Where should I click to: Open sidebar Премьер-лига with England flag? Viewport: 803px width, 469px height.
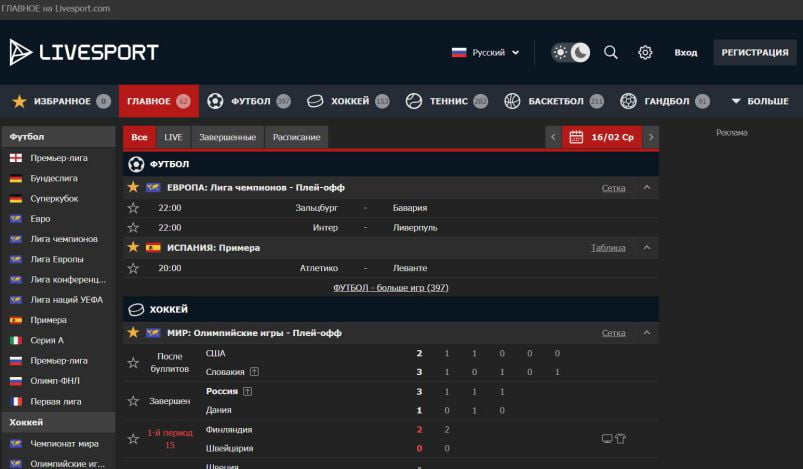58,158
